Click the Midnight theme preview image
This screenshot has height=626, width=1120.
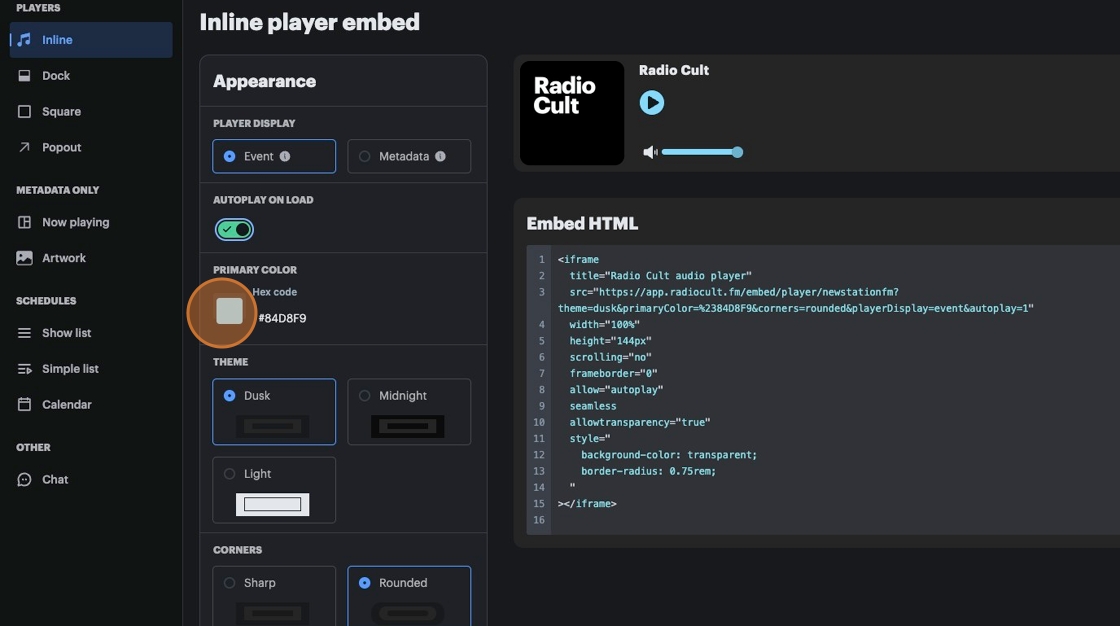click(x=408, y=427)
